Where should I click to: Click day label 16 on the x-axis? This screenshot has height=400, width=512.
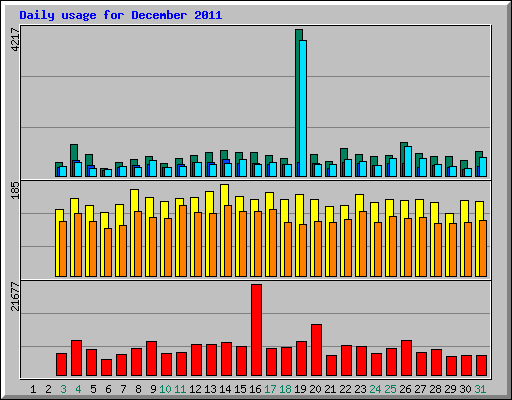click(x=255, y=389)
